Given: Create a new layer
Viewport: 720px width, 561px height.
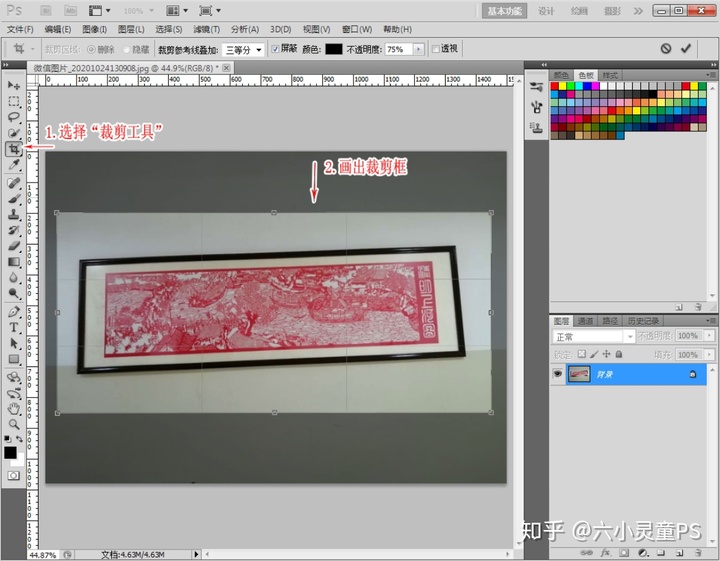Looking at the screenshot, I should tap(679, 552).
